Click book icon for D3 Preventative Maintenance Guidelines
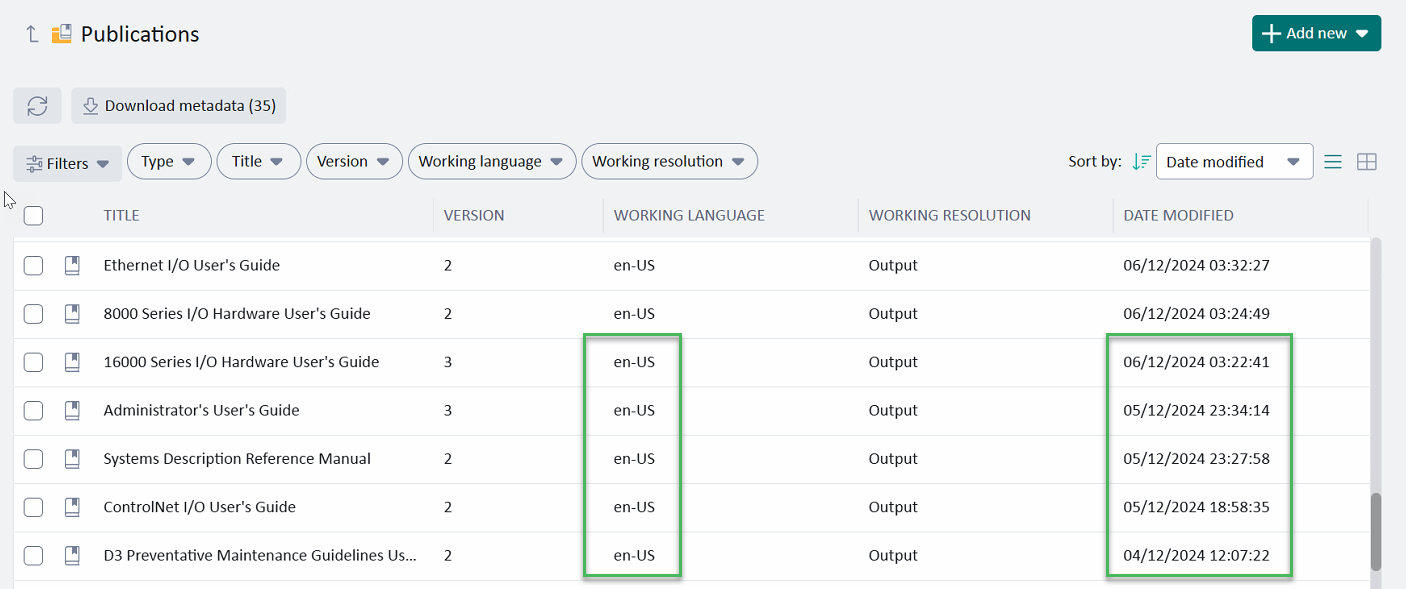 pyautogui.click(x=72, y=555)
